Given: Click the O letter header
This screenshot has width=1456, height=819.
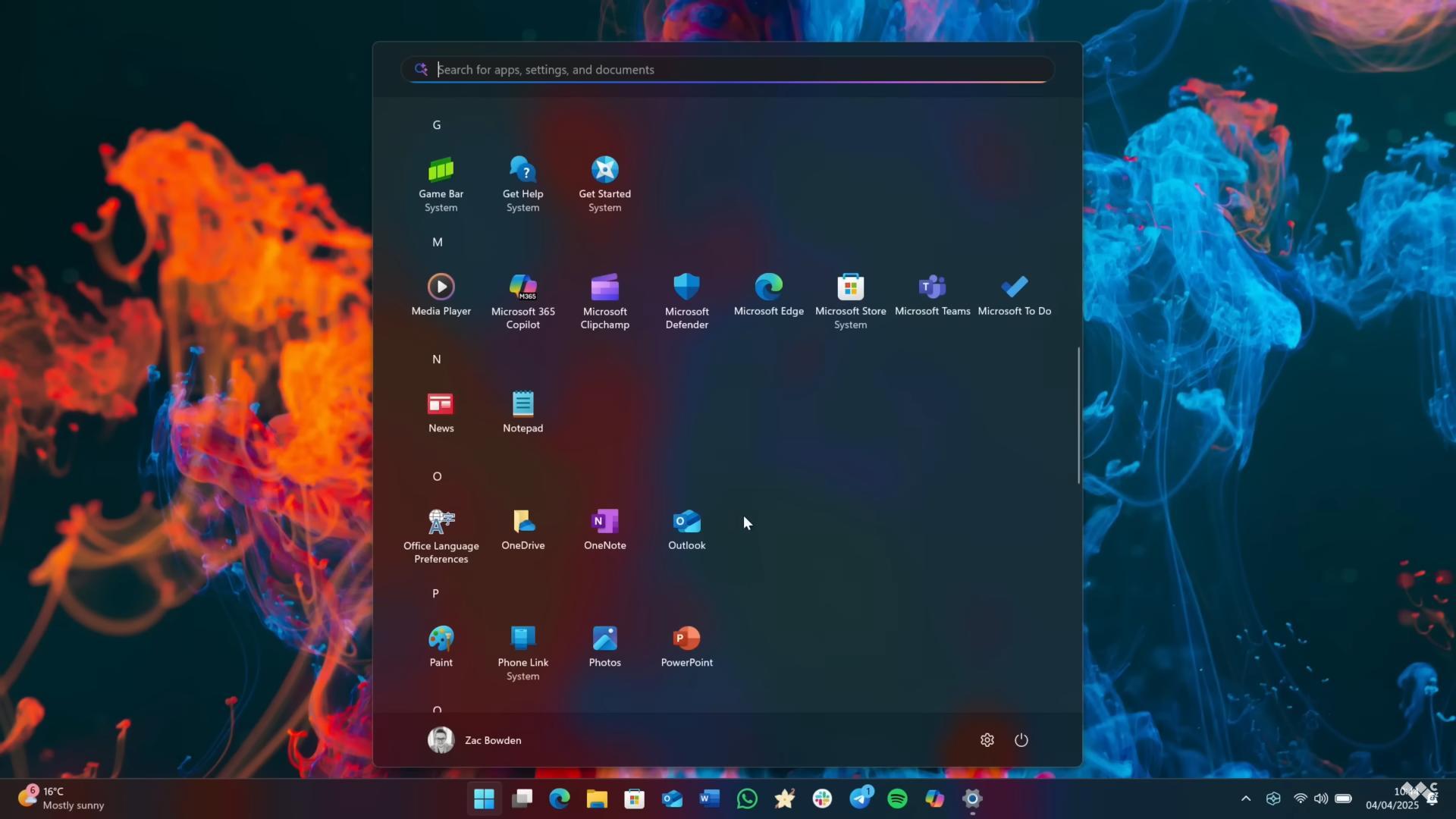Looking at the screenshot, I should pos(437,476).
